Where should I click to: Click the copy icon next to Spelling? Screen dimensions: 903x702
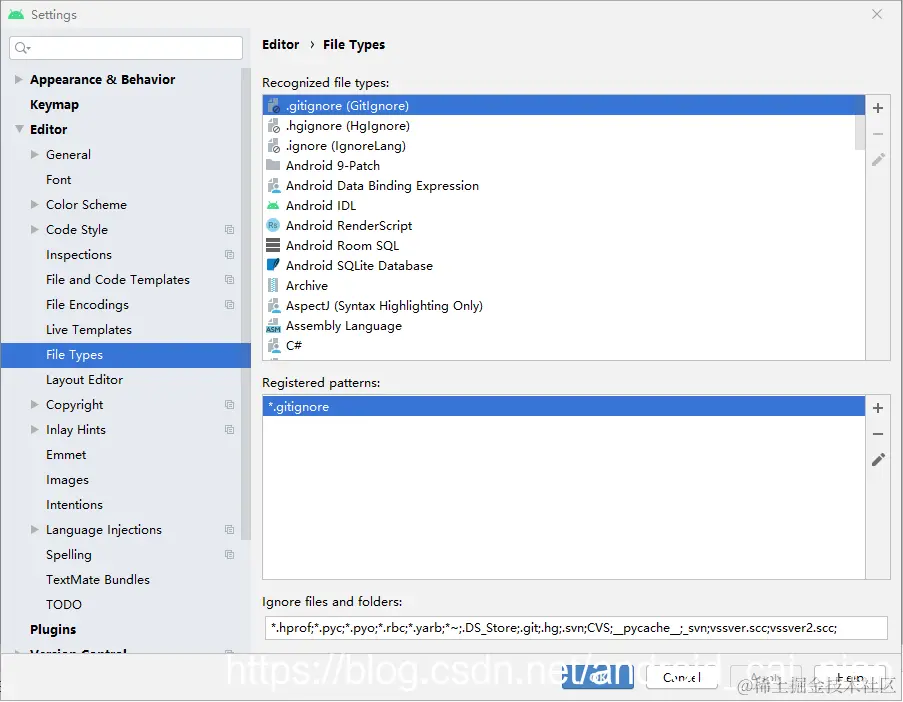tap(229, 555)
